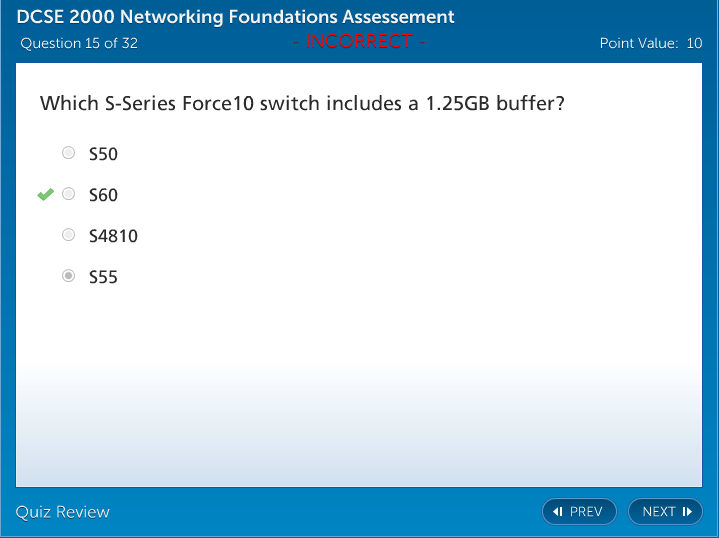
Task: Click the S50 answer label
Action: 103,154
